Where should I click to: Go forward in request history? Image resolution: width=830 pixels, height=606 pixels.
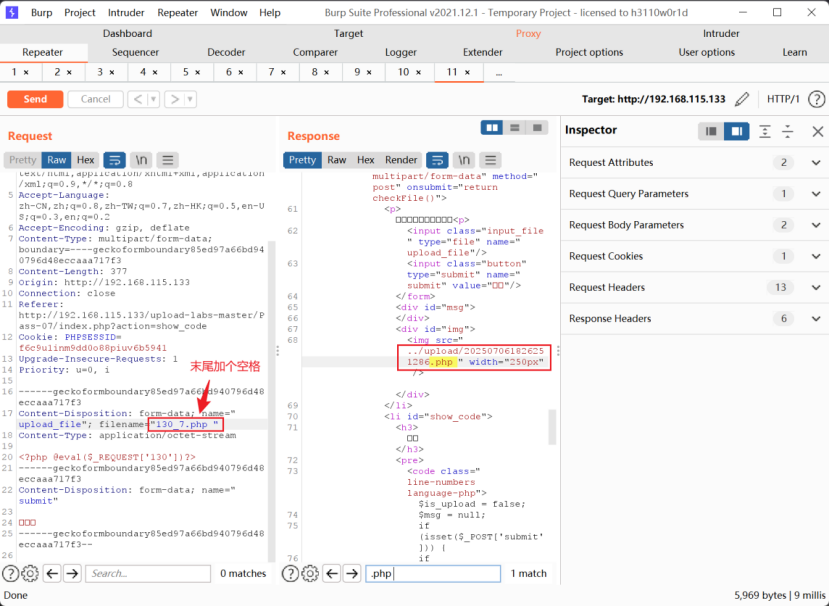174,99
